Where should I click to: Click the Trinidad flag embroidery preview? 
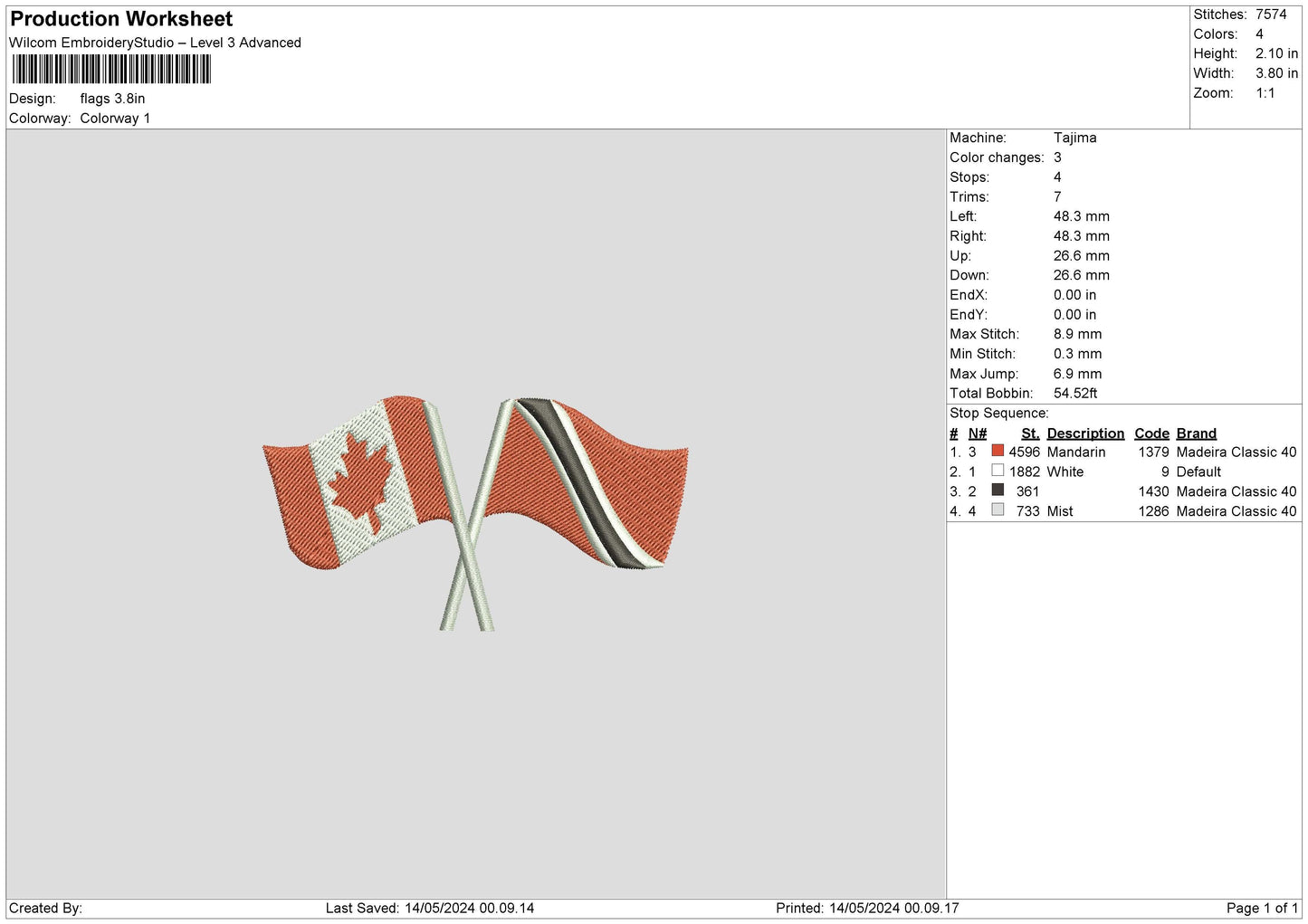(x=587, y=484)
